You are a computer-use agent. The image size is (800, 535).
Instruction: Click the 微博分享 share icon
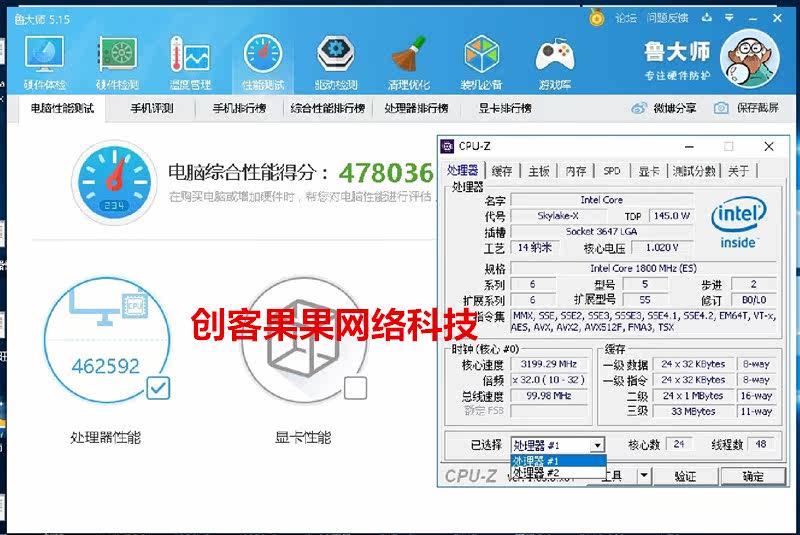(639, 108)
